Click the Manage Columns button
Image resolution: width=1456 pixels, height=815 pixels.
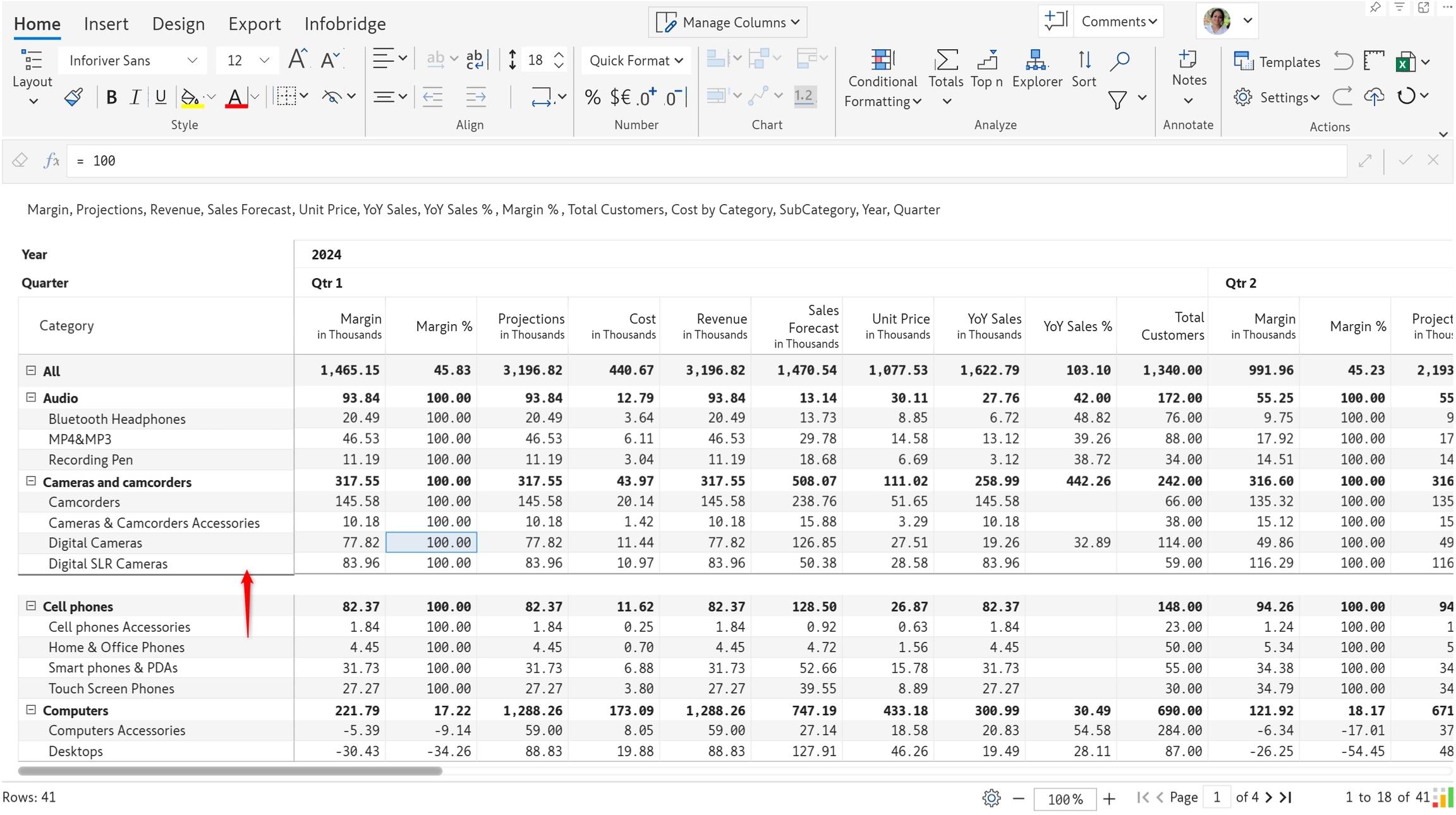[727, 22]
